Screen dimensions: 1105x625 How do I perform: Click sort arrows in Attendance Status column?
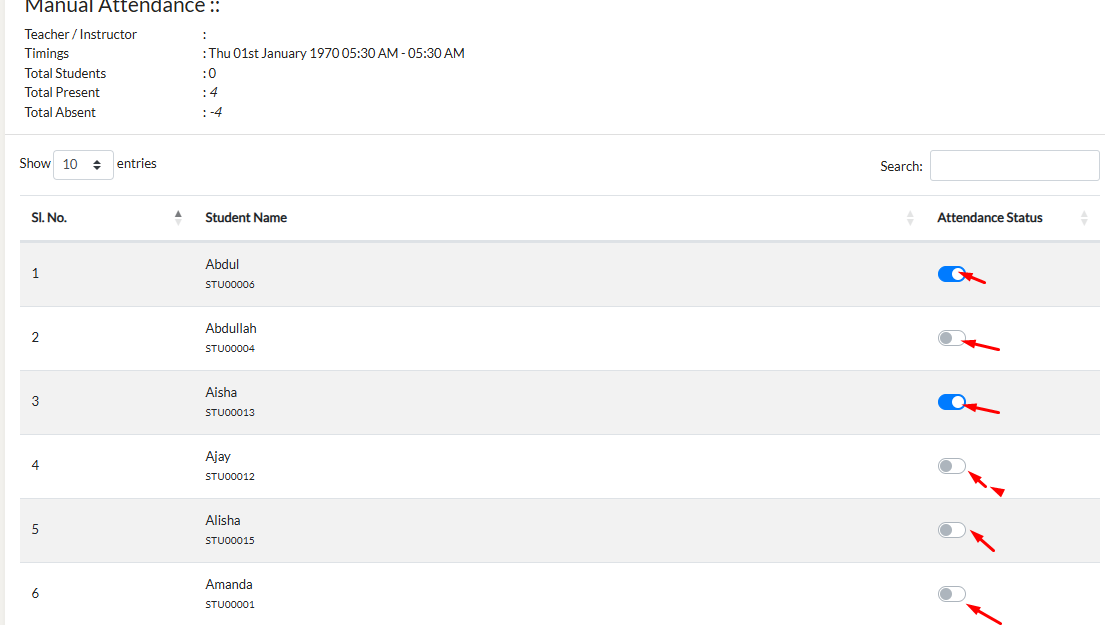[x=1084, y=218]
